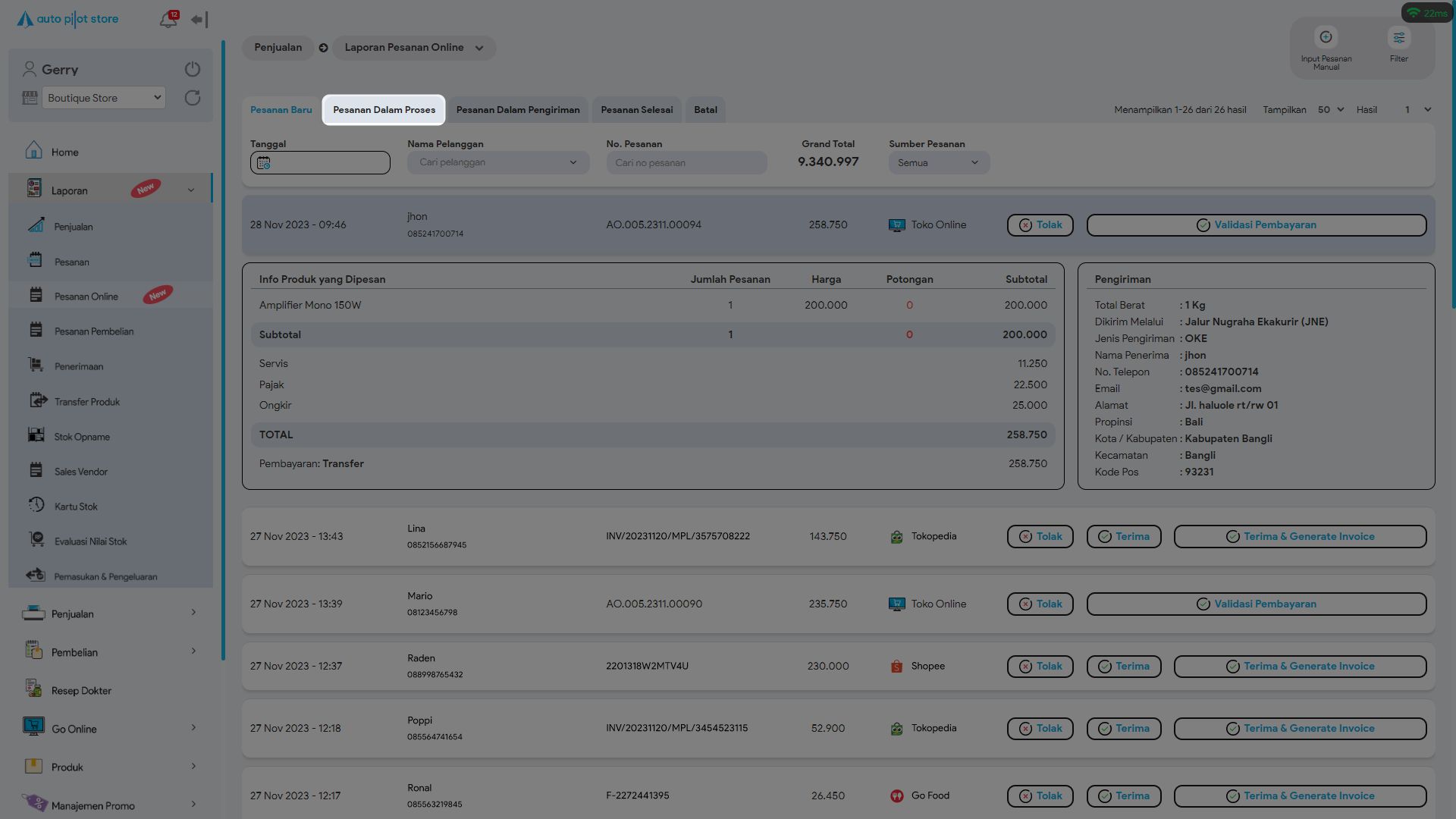Click the power logout icon
Image resolution: width=1456 pixels, height=819 pixels.
193,69
